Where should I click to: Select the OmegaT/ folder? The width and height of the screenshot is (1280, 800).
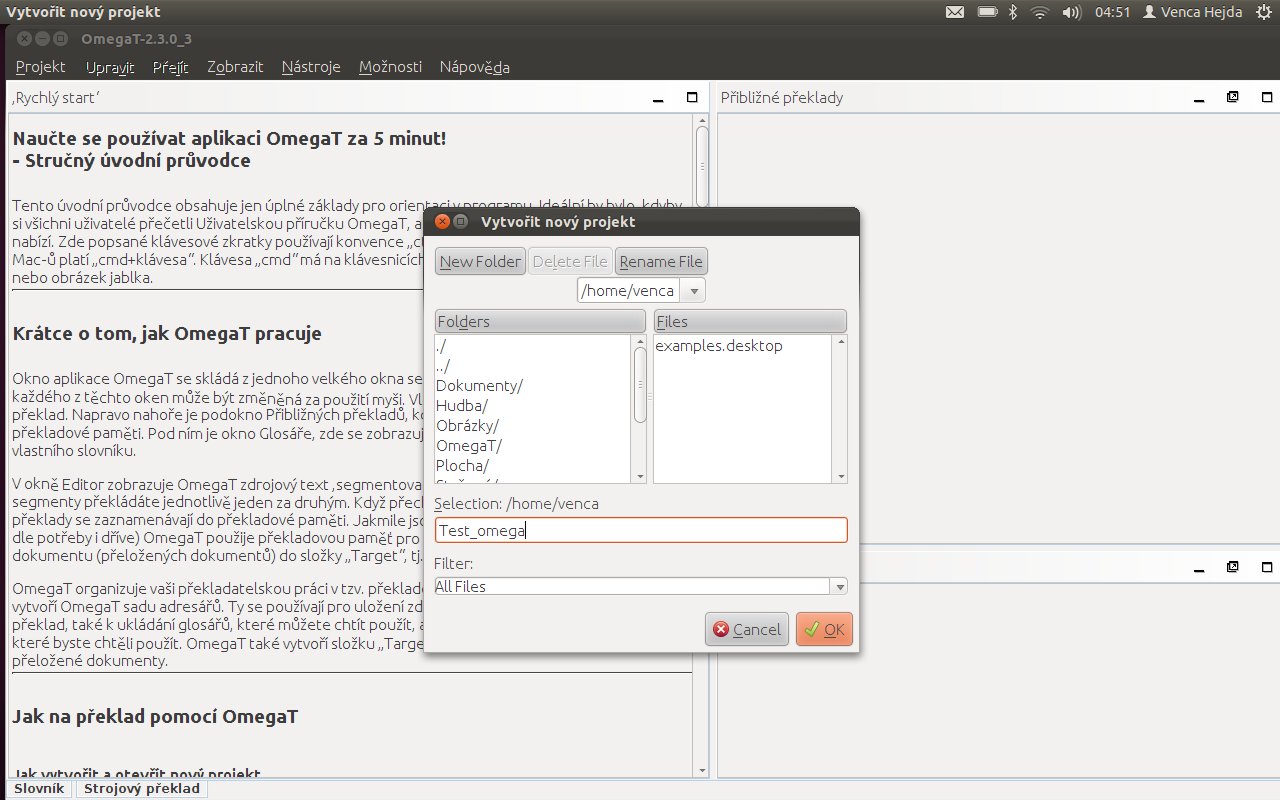(x=533, y=445)
